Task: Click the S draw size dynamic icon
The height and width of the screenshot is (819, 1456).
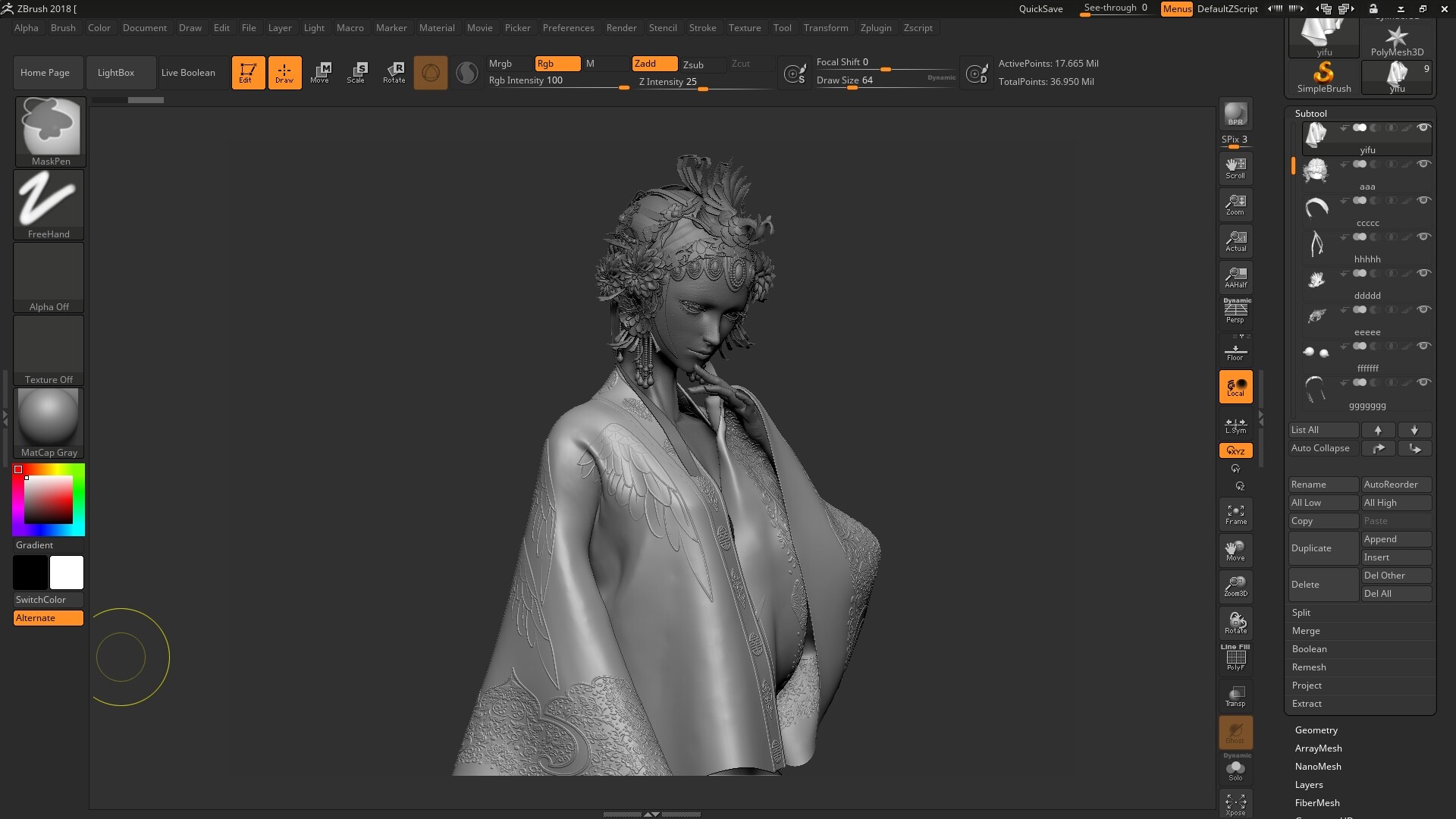Action: (794, 74)
